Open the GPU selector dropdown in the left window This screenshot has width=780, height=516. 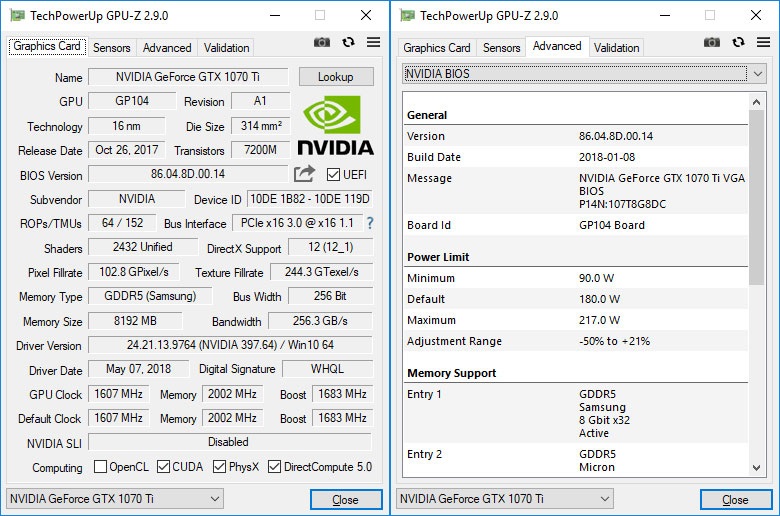115,499
